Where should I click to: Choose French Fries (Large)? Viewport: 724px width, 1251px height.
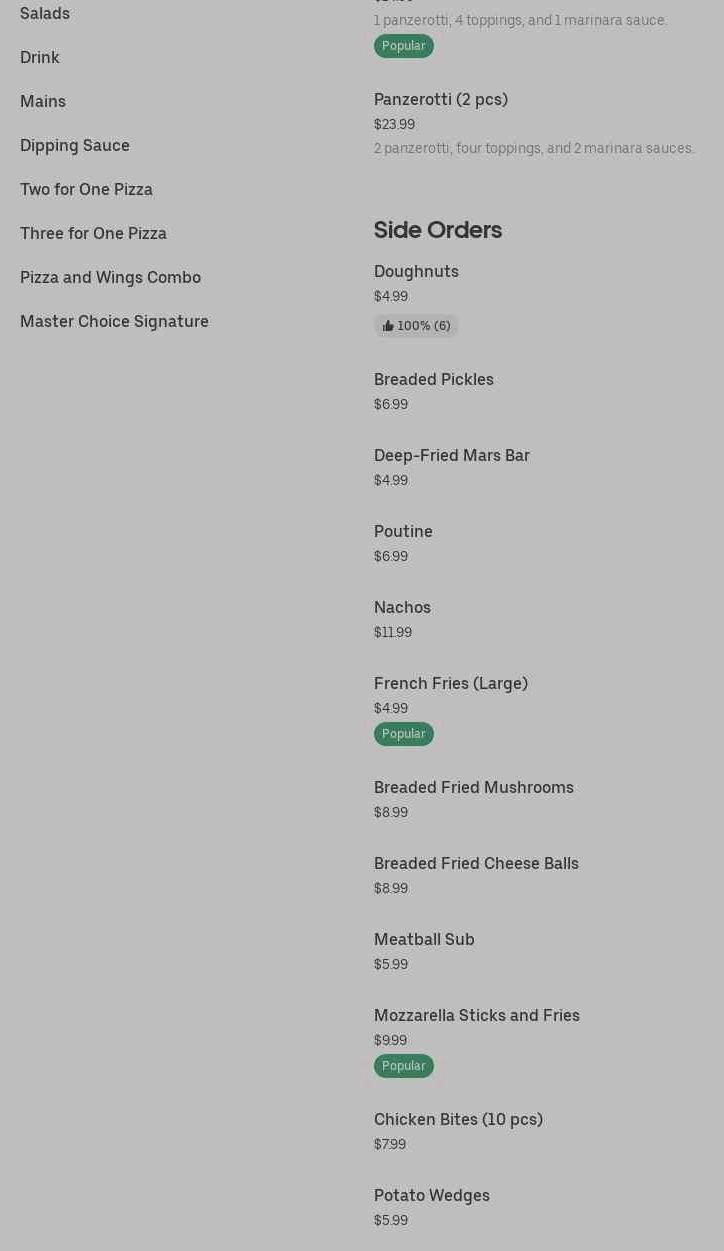(x=451, y=683)
